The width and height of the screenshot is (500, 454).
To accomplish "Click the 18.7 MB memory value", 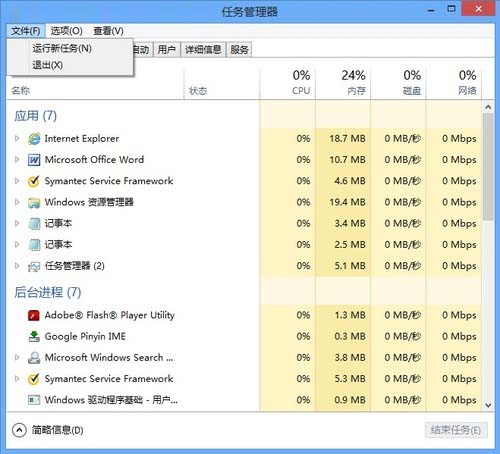I will point(347,139).
